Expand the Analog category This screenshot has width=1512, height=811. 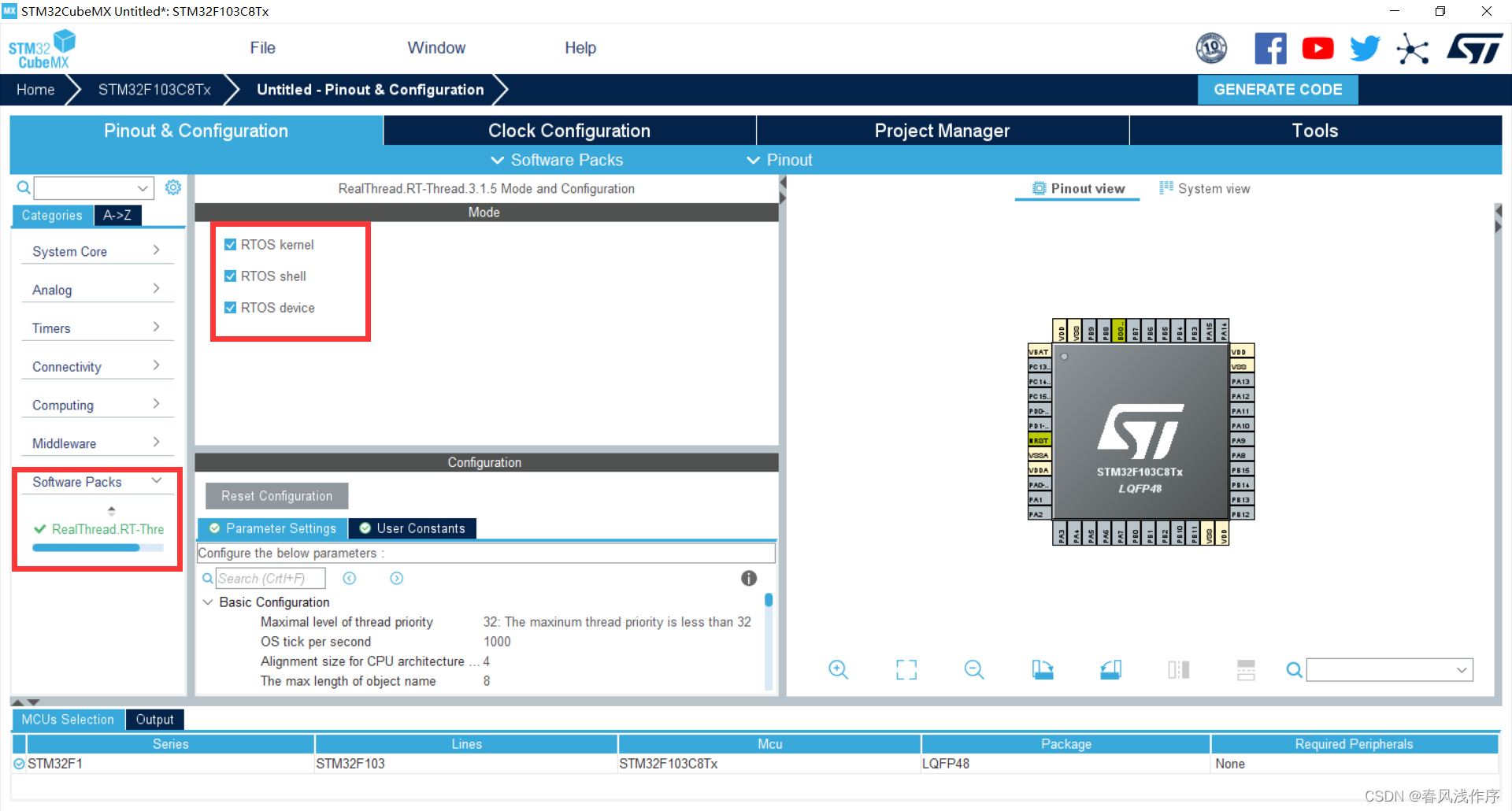(96, 290)
